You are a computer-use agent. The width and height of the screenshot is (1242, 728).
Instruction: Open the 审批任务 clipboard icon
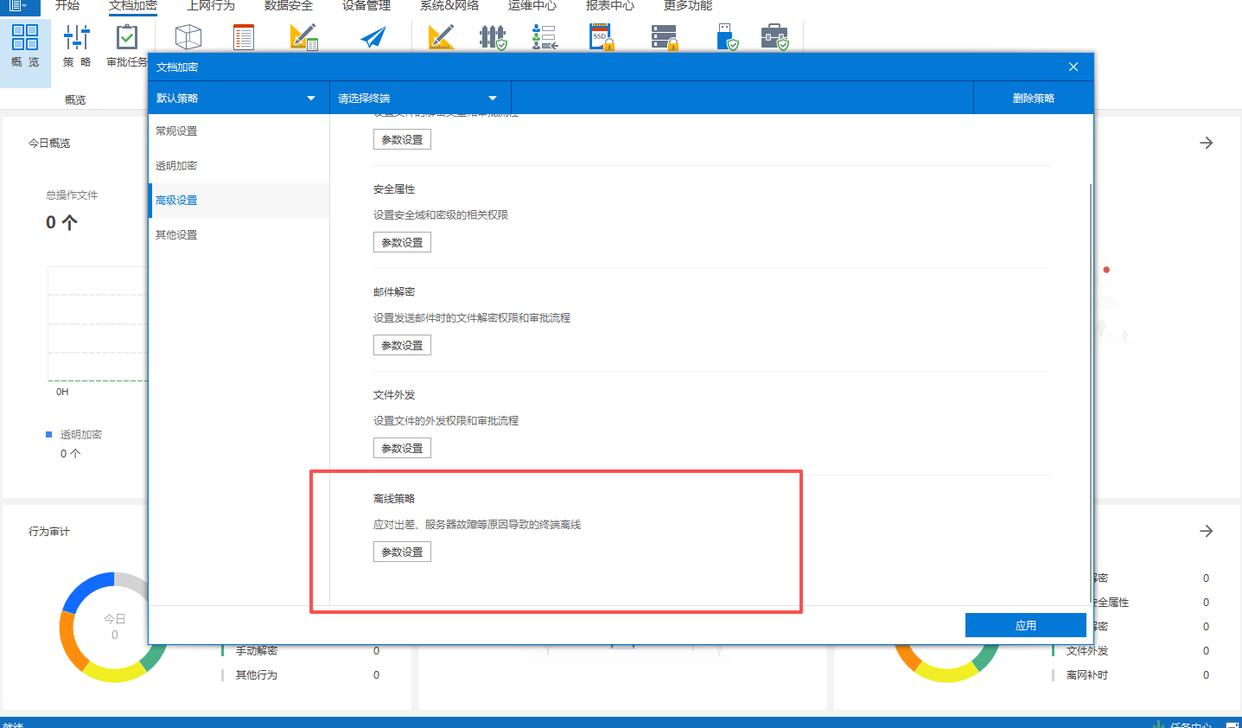coord(127,37)
